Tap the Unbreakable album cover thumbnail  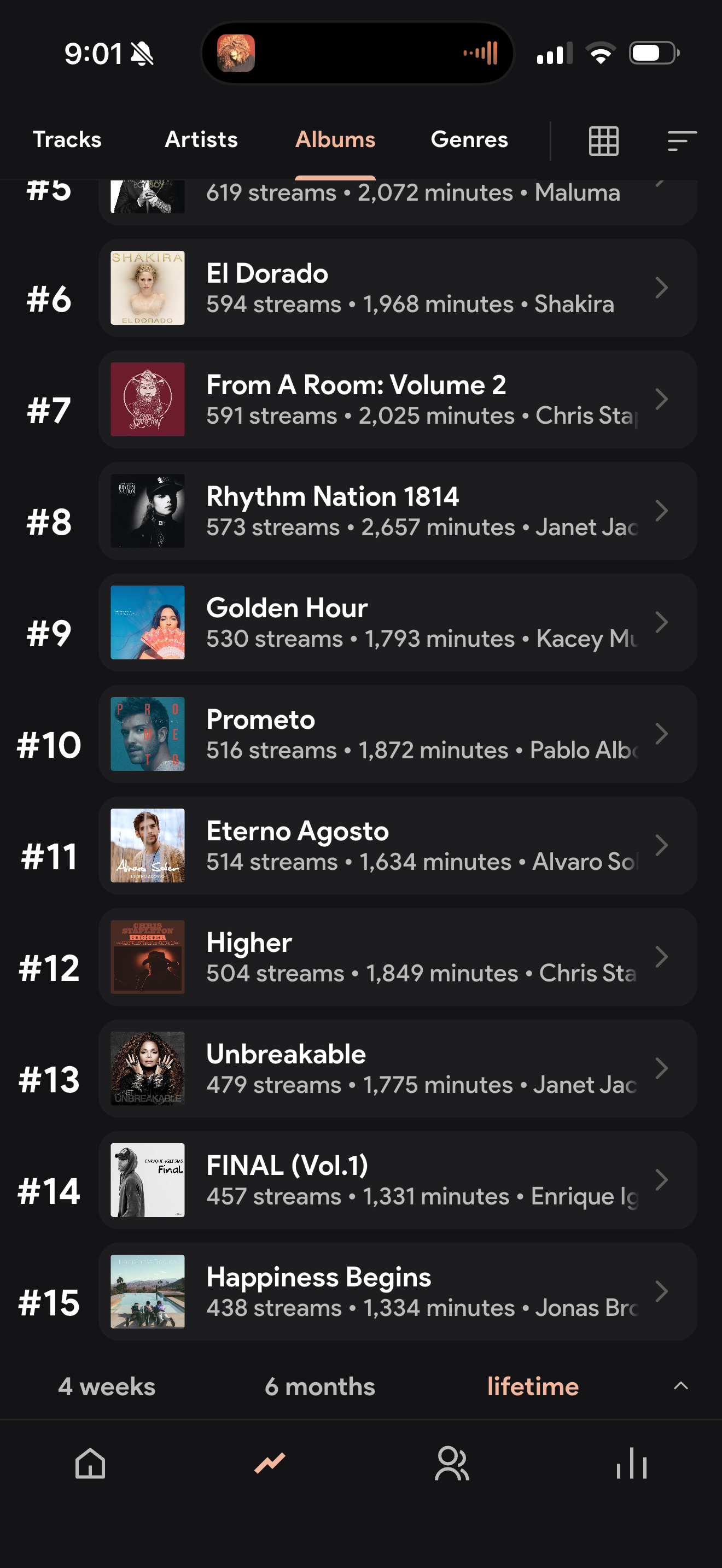click(x=147, y=1068)
